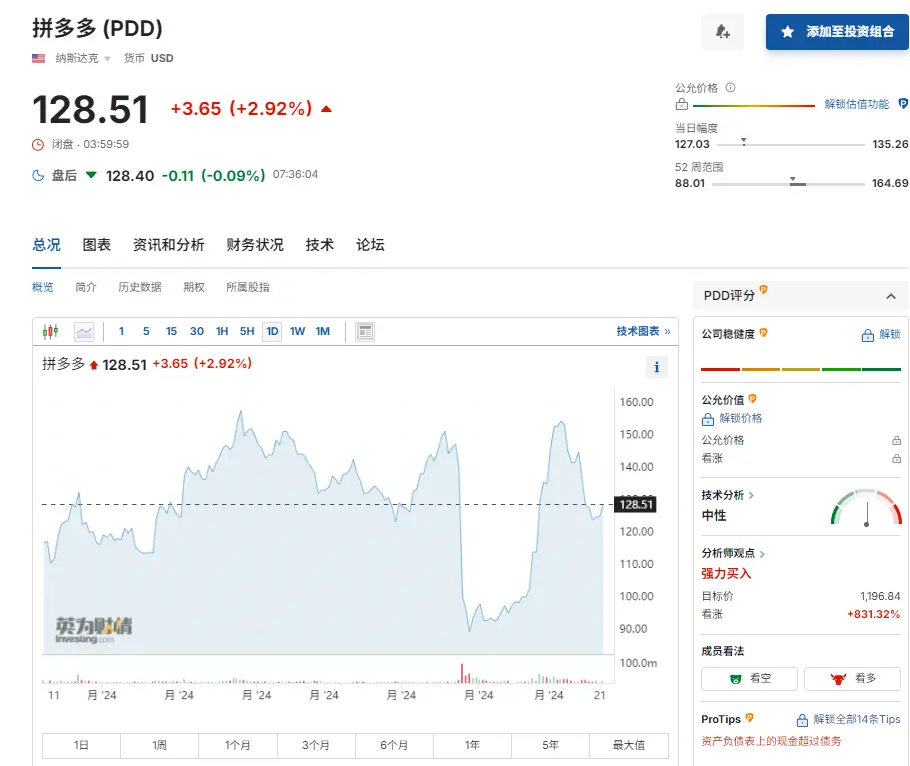Click the chart info i icon
Viewport: 910px width, 766px height.
pyautogui.click(x=656, y=367)
